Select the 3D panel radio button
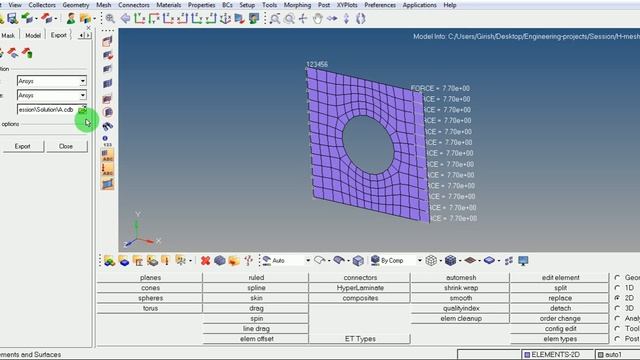The height and width of the screenshot is (360, 640). pyautogui.click(x=617, y=308)
